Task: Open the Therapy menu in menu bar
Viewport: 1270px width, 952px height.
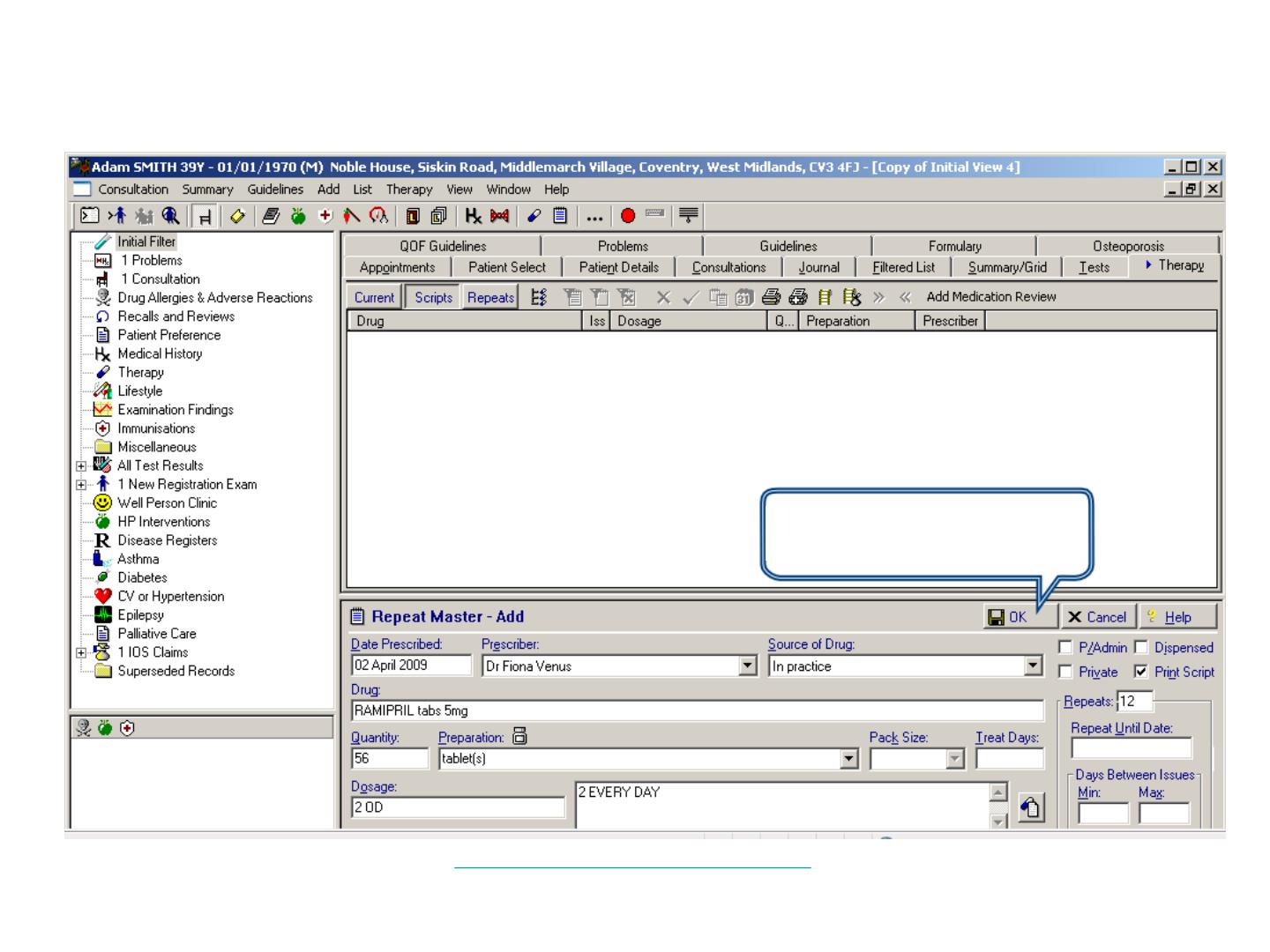Action: [x=409, y=190]
